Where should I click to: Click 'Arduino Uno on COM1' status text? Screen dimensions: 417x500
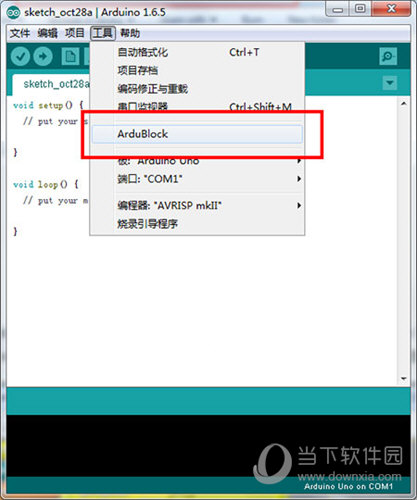click(348, 486)
